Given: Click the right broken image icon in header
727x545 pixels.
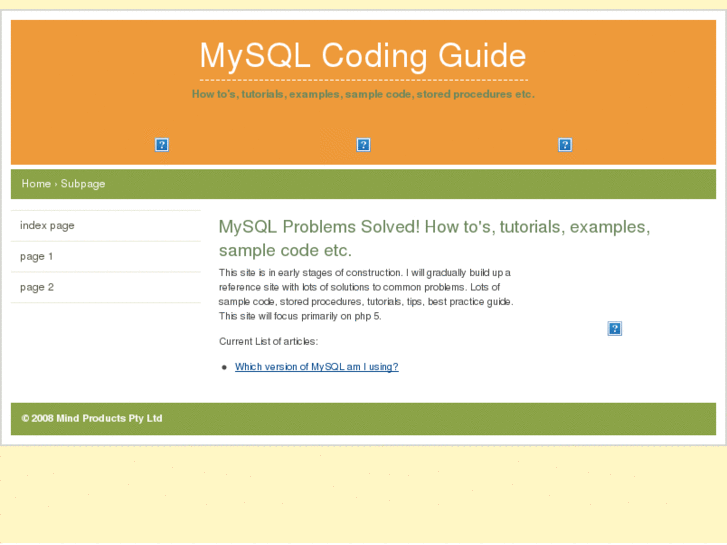Looking at the screenshot, I should (x=565, y=145).
